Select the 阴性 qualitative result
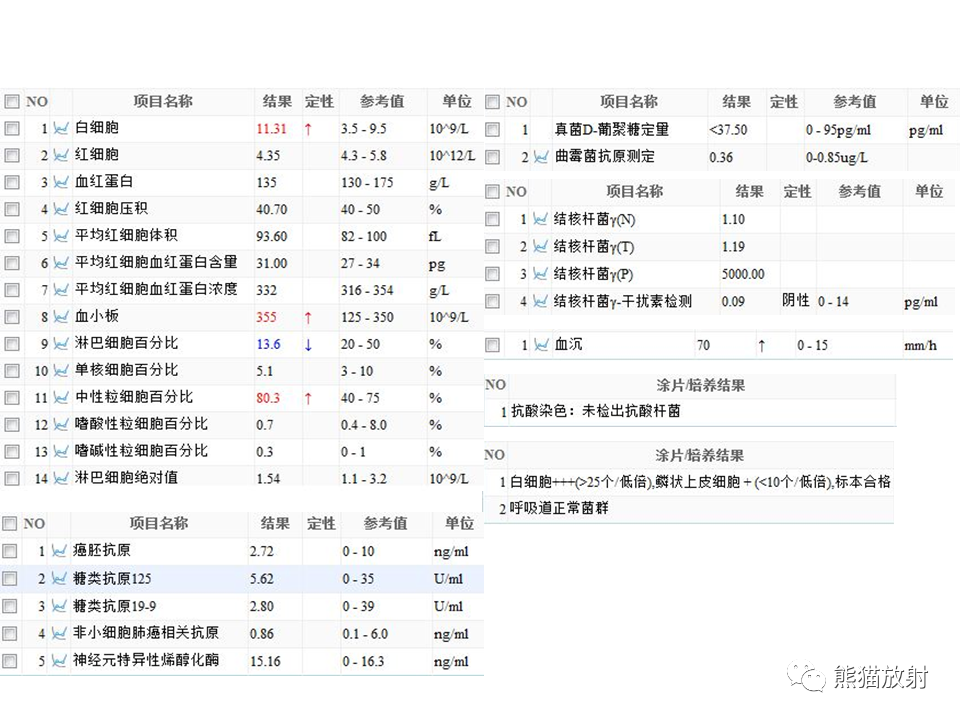 [x=795, y=300]
